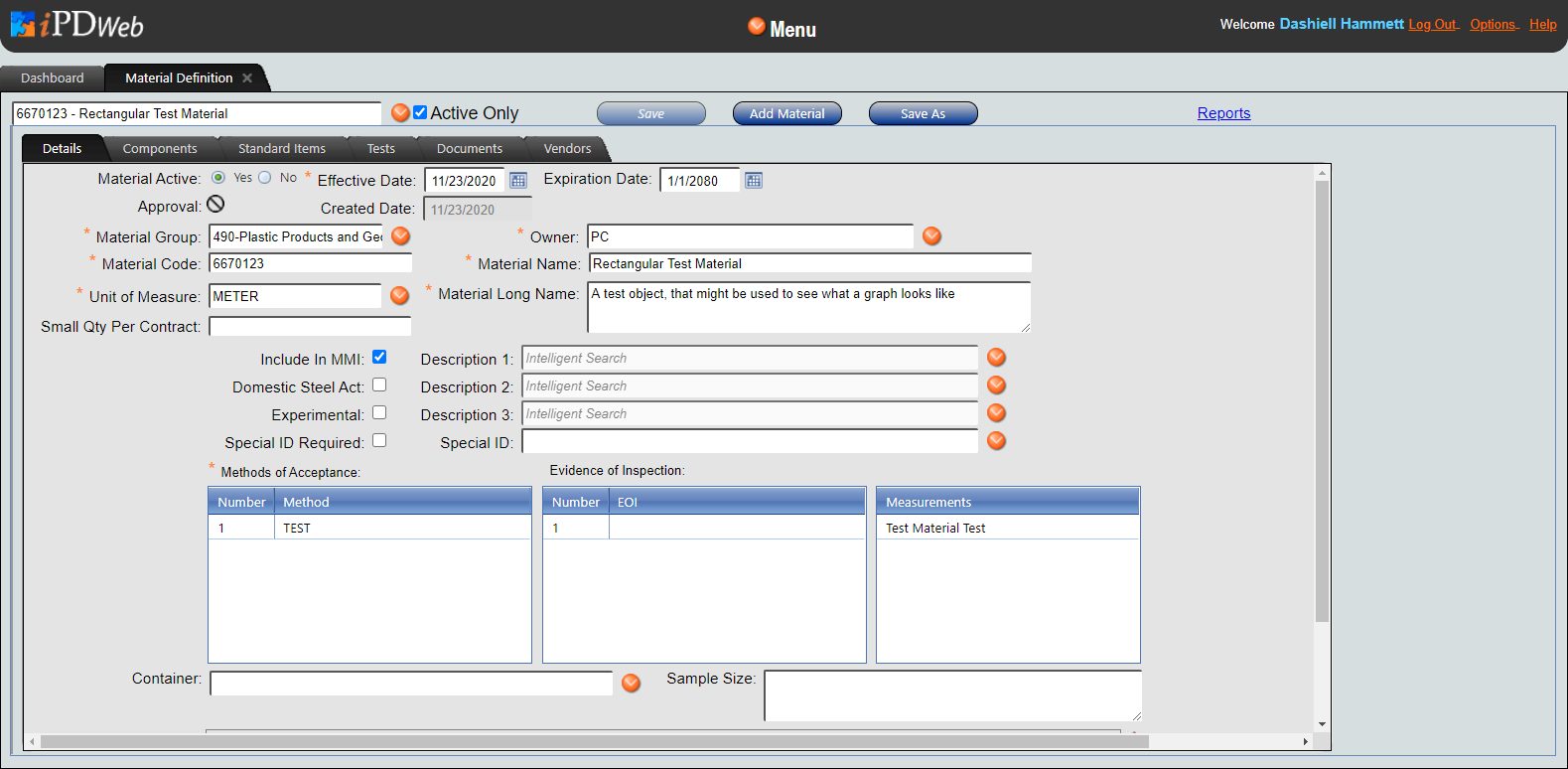Click into the Small Qty Per Contract field
This screenshot has width=1568, height=769.
[310, 327]
